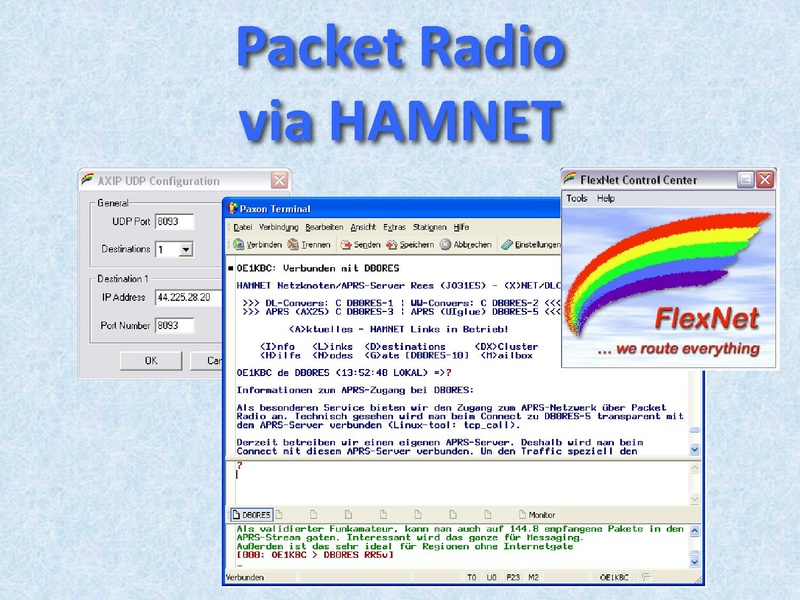Click up arrow of the input pane scrollbar
800x600 pixels.
694,468
